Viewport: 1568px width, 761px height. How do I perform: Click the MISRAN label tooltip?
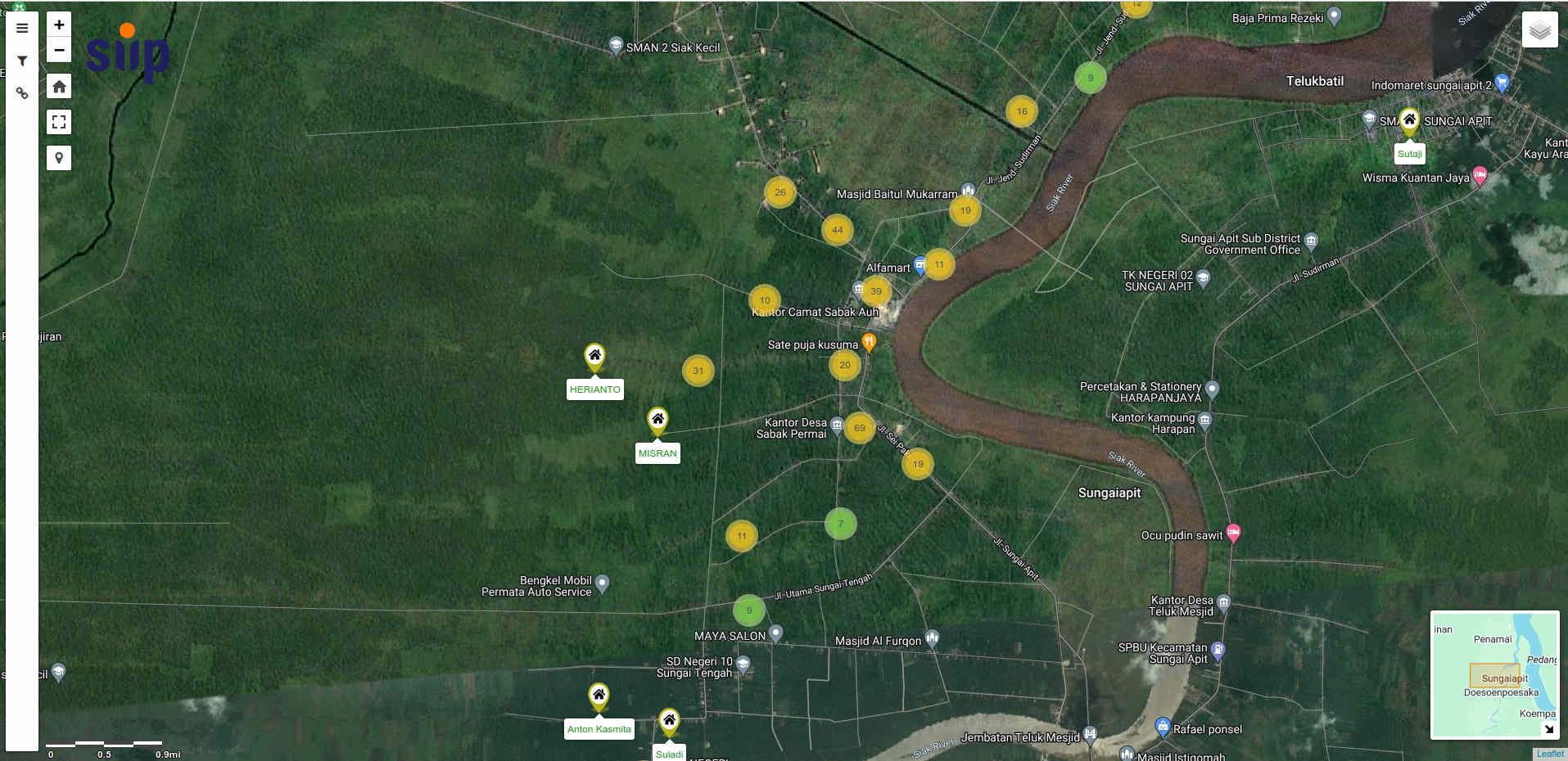pos(657,453)
